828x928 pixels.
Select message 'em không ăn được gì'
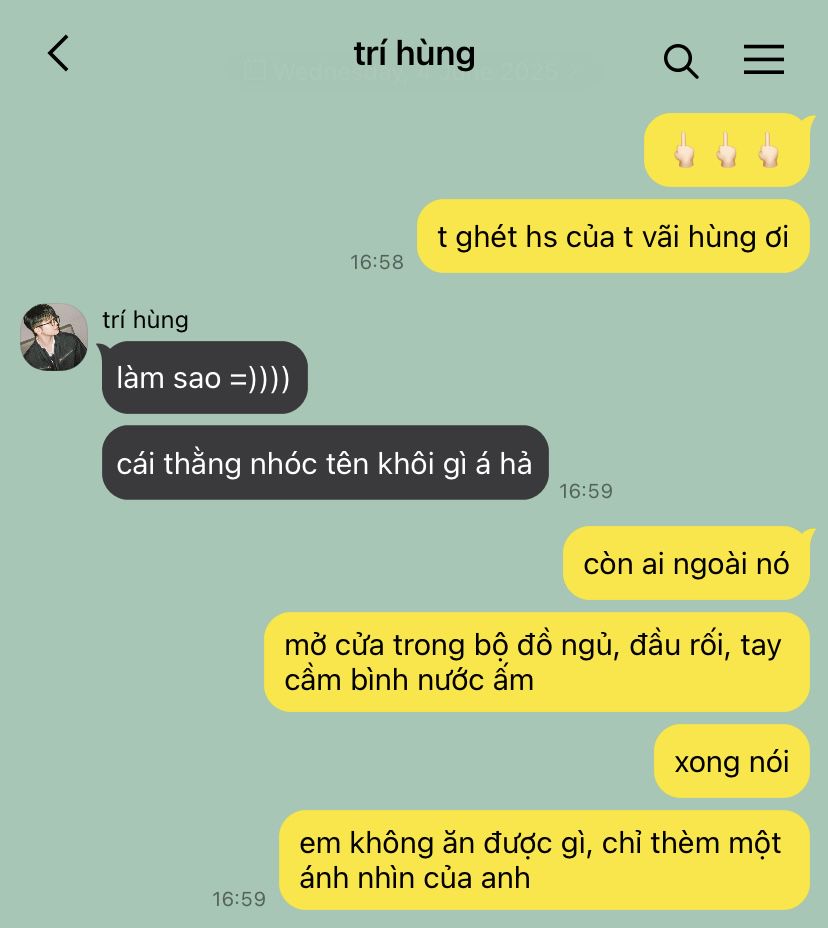544,860
